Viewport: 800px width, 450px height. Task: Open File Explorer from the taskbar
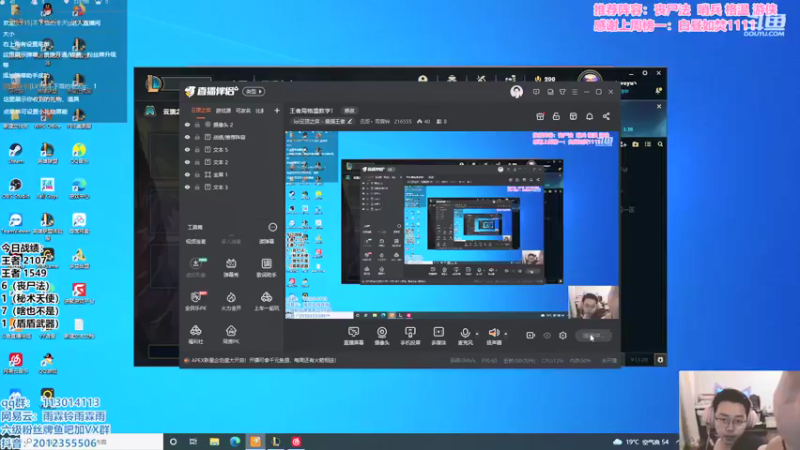click(x=214, y=442)
